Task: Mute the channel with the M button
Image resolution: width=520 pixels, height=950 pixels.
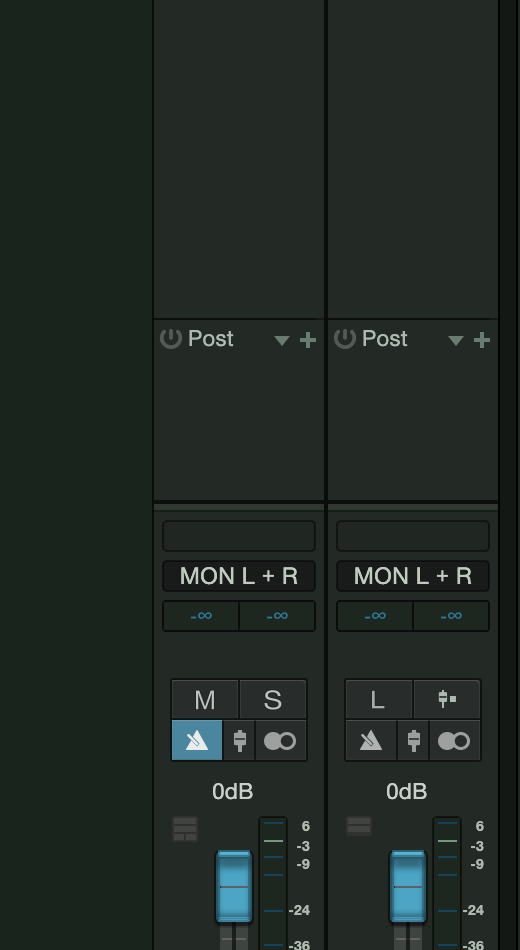Action: tap(205, 699)
